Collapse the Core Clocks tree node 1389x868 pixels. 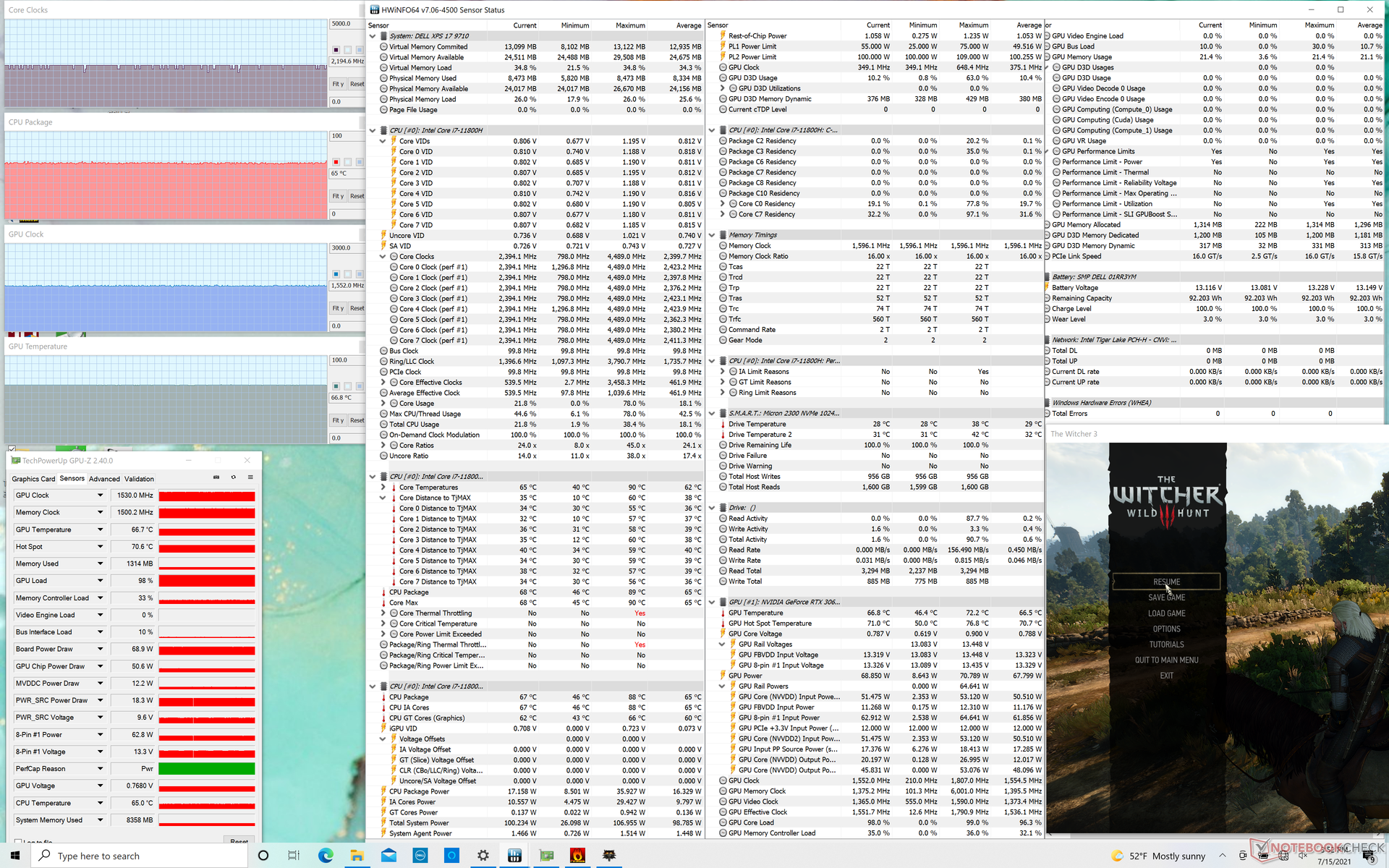(383, 256)
